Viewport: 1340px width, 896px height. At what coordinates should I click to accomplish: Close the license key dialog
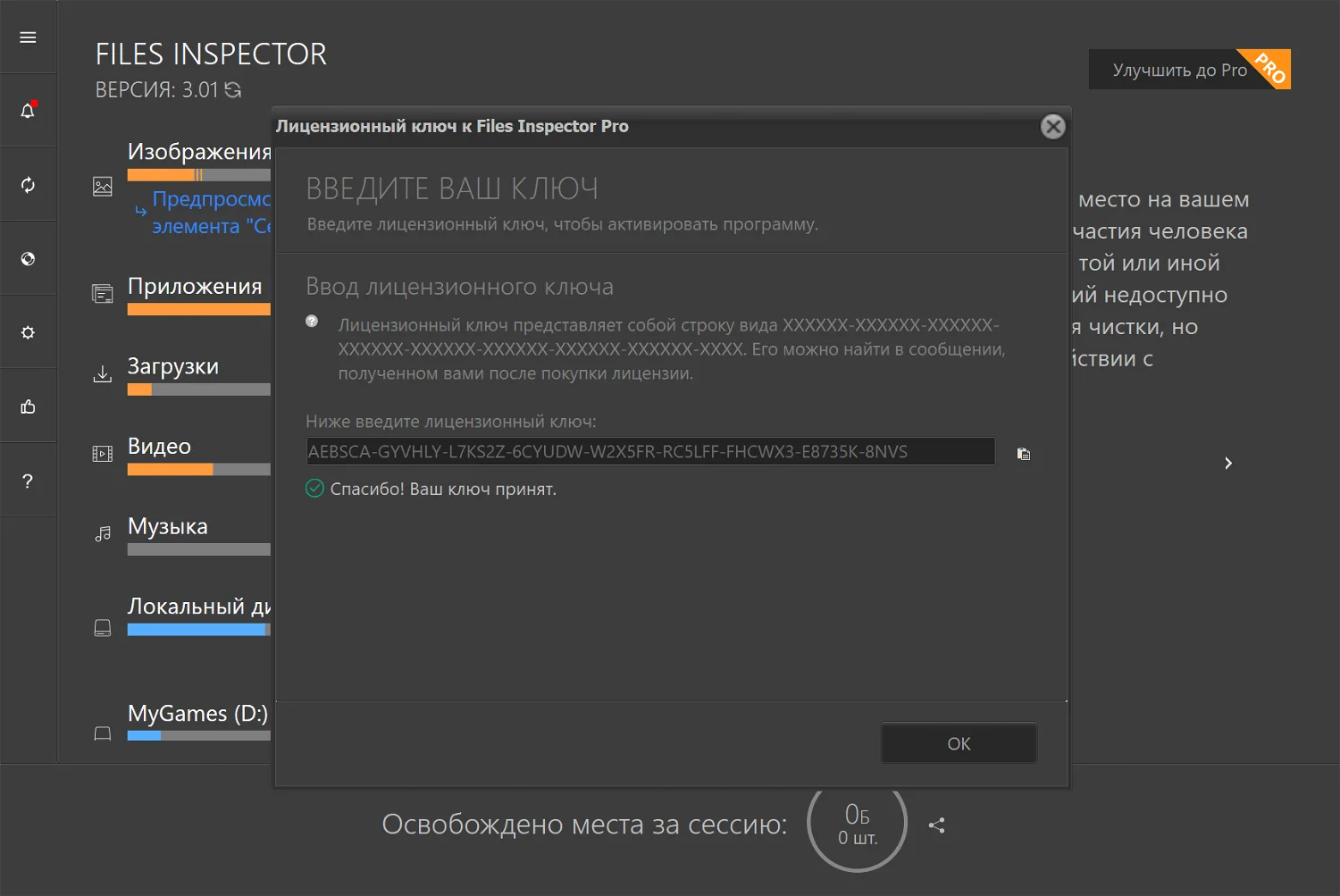1053,127
